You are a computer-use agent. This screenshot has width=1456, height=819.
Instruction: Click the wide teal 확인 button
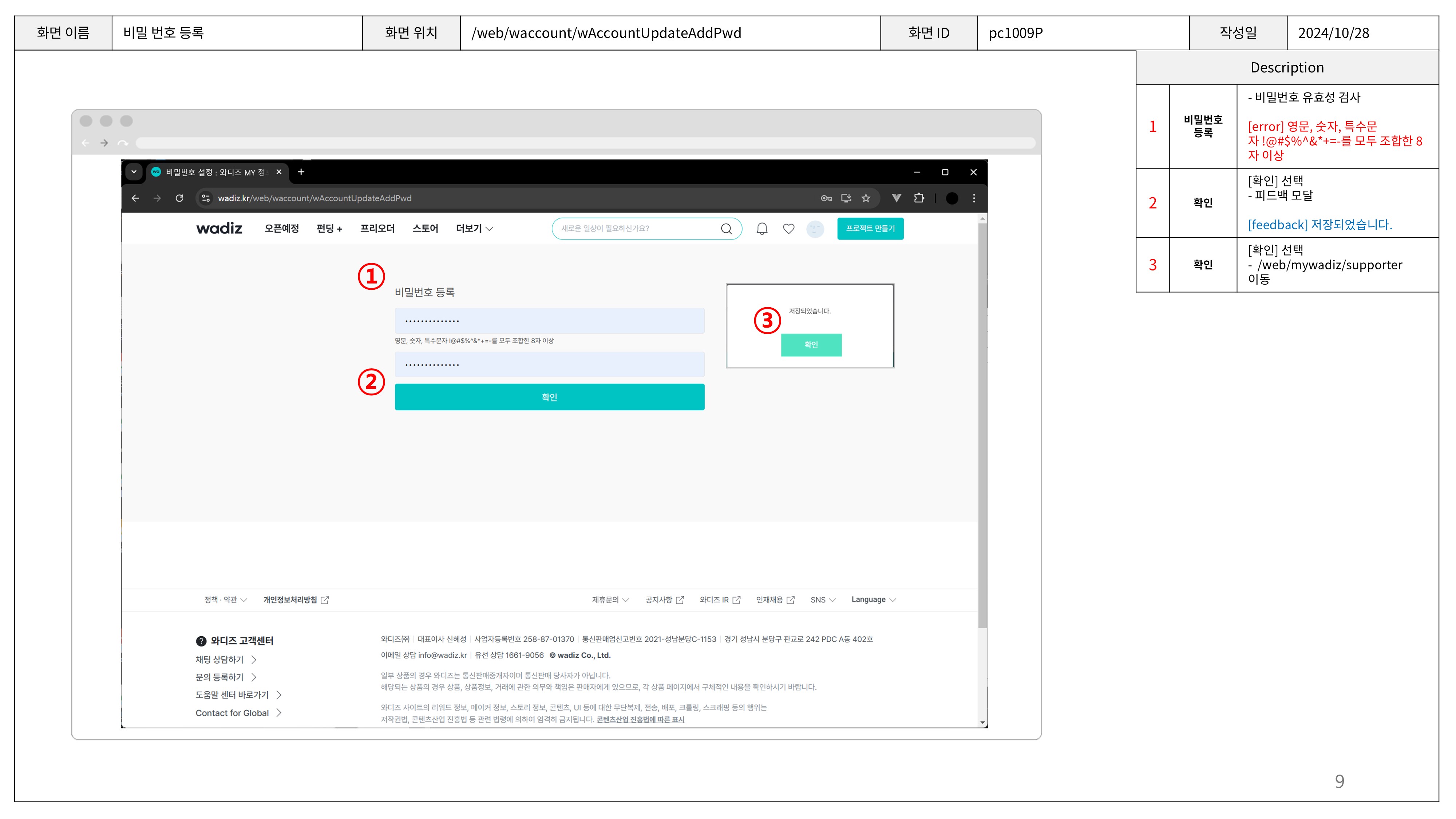point(549,397)
